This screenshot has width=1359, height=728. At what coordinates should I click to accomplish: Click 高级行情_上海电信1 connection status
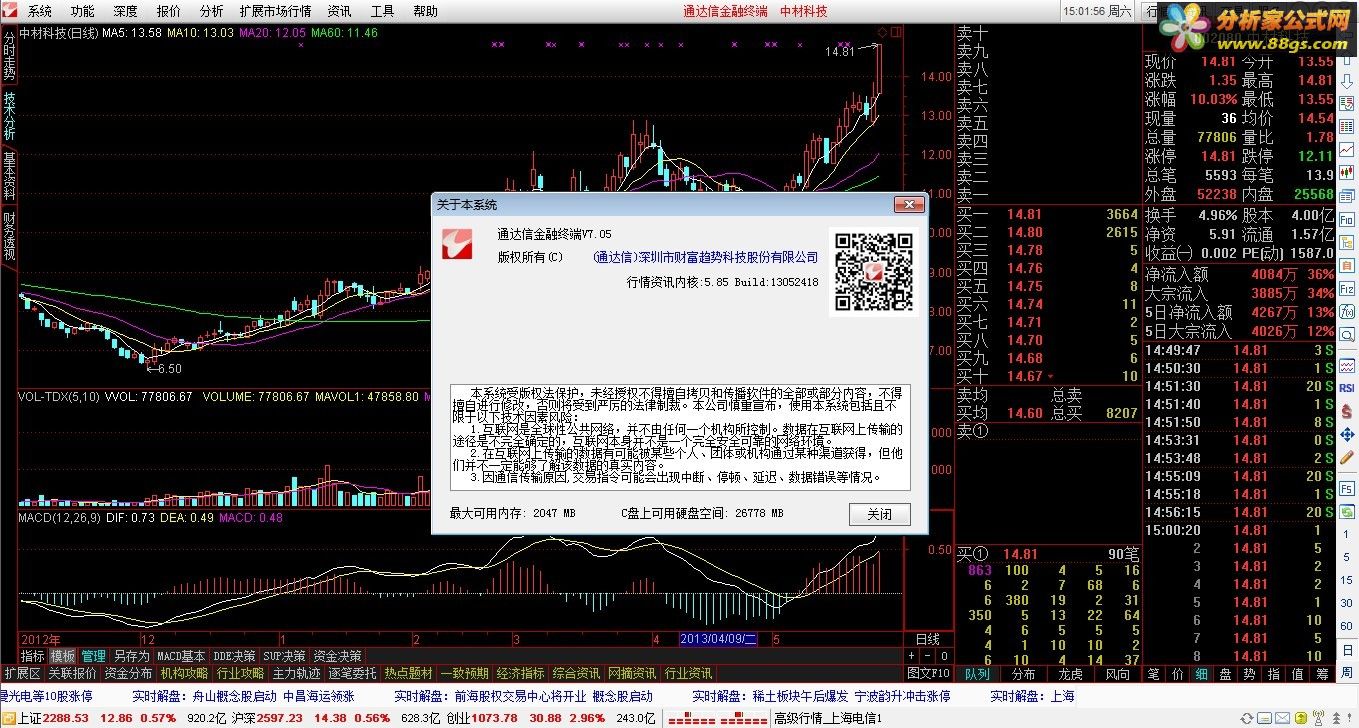click(x=827, y=718)
